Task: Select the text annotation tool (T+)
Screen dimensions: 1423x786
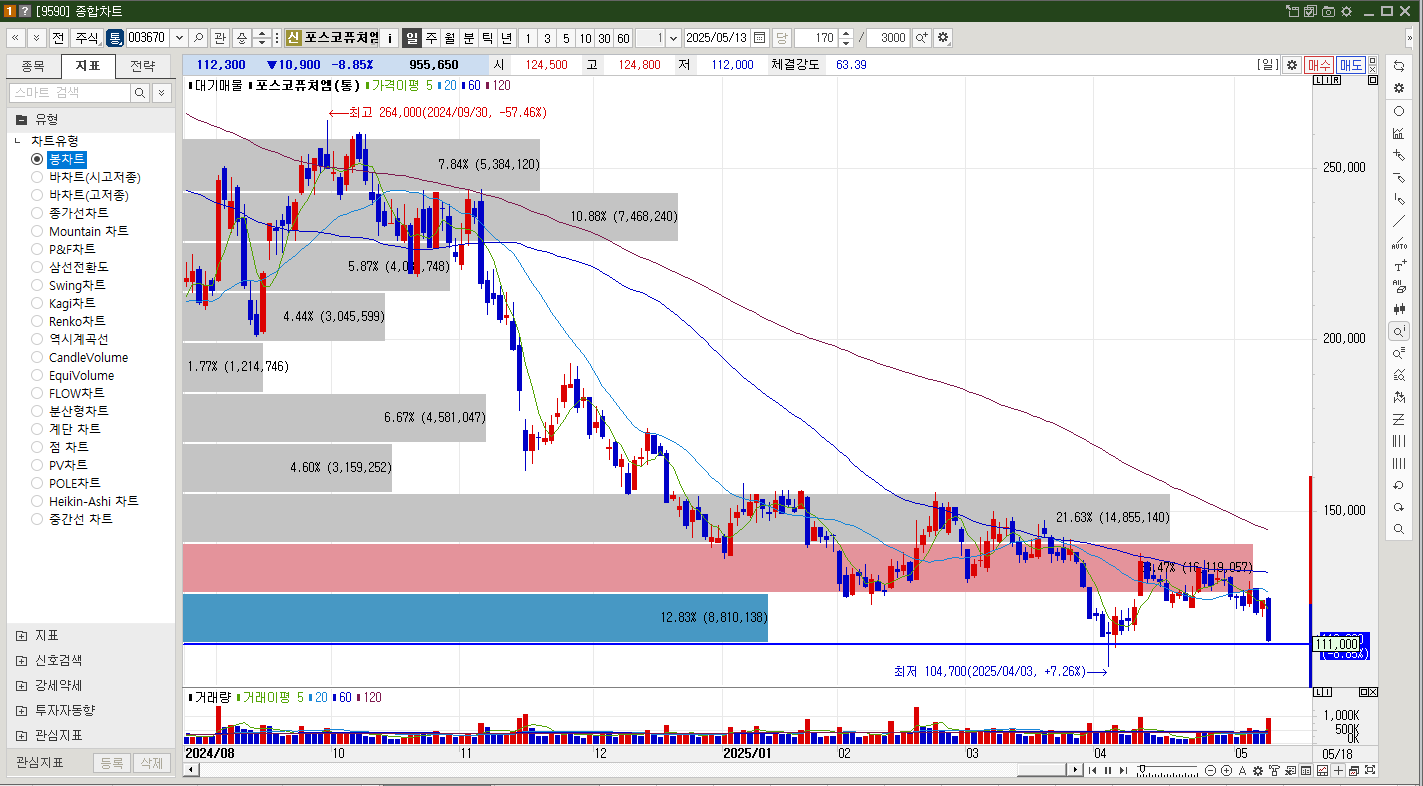Action: tap(1399, 265)
